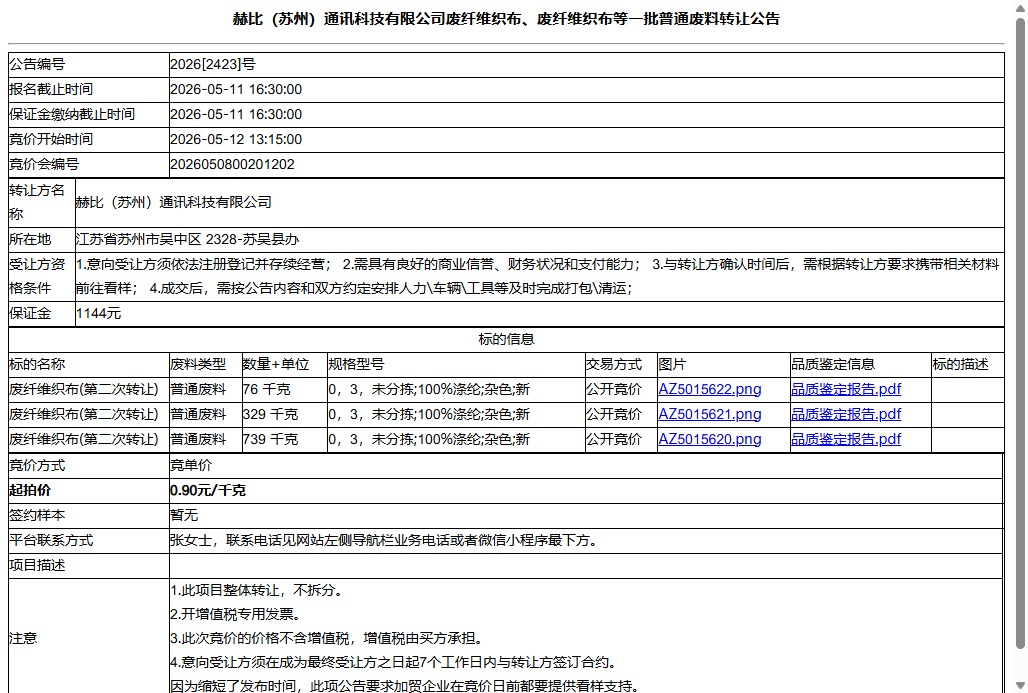Click the 受让方资格条件 label
Image resolution: width=1028 pixels, height=693 pixels.
(x=37, y=277)
